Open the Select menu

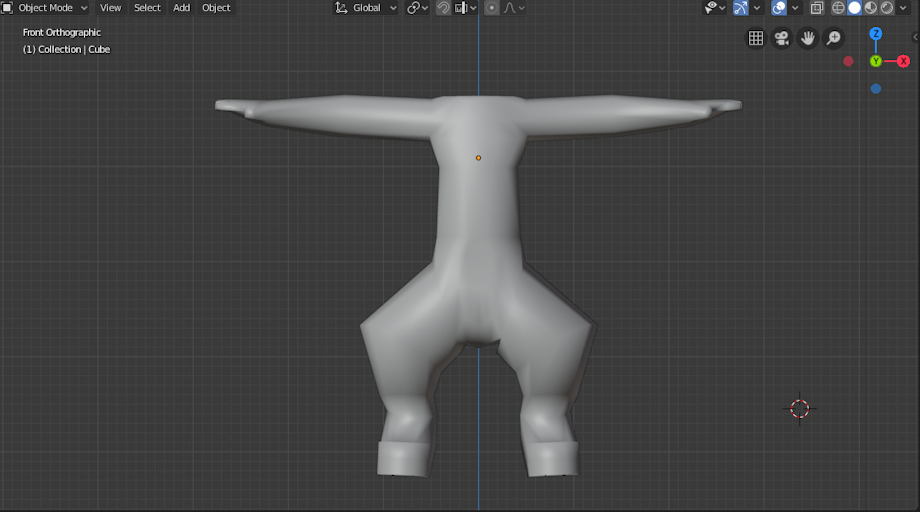tap(147, 8)
